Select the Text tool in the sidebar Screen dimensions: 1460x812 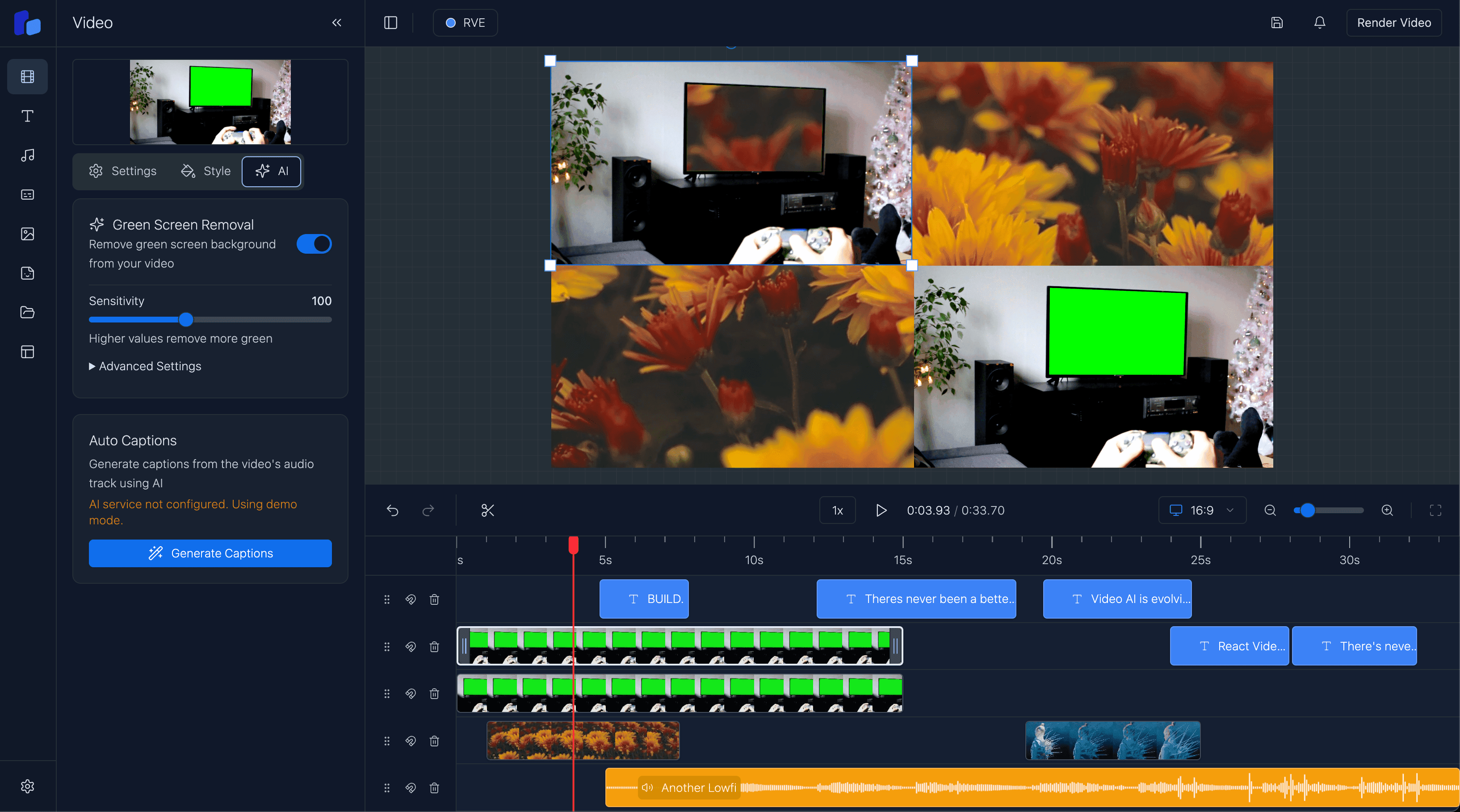coord(27,116)
